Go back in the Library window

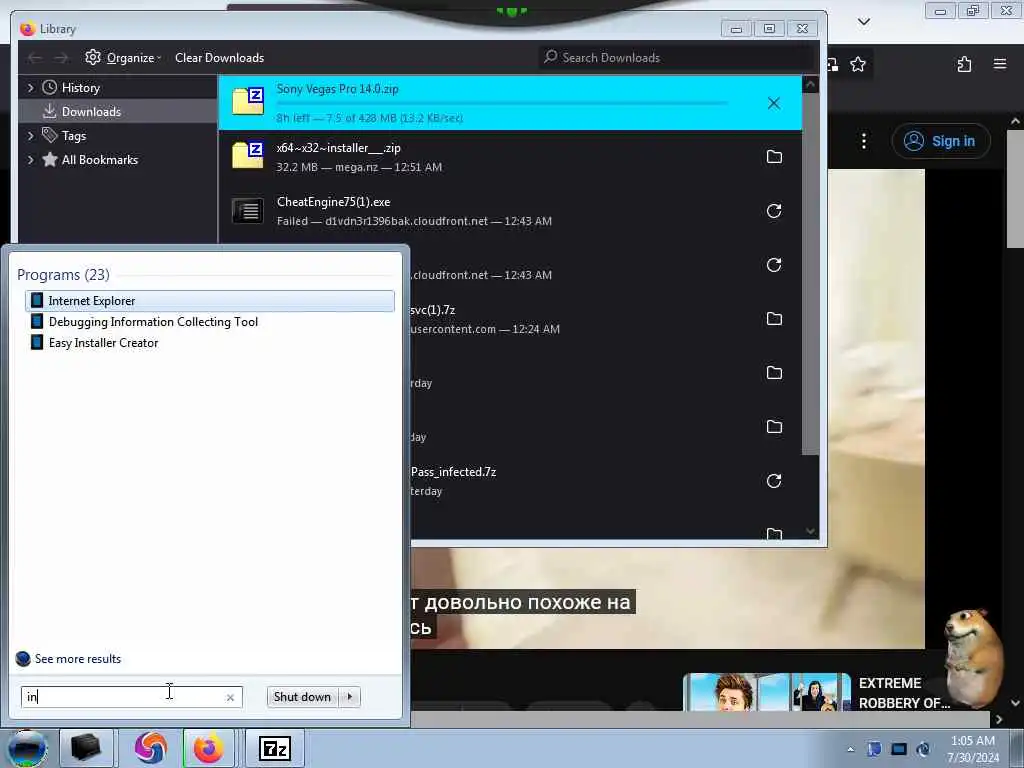pos(35,58)
